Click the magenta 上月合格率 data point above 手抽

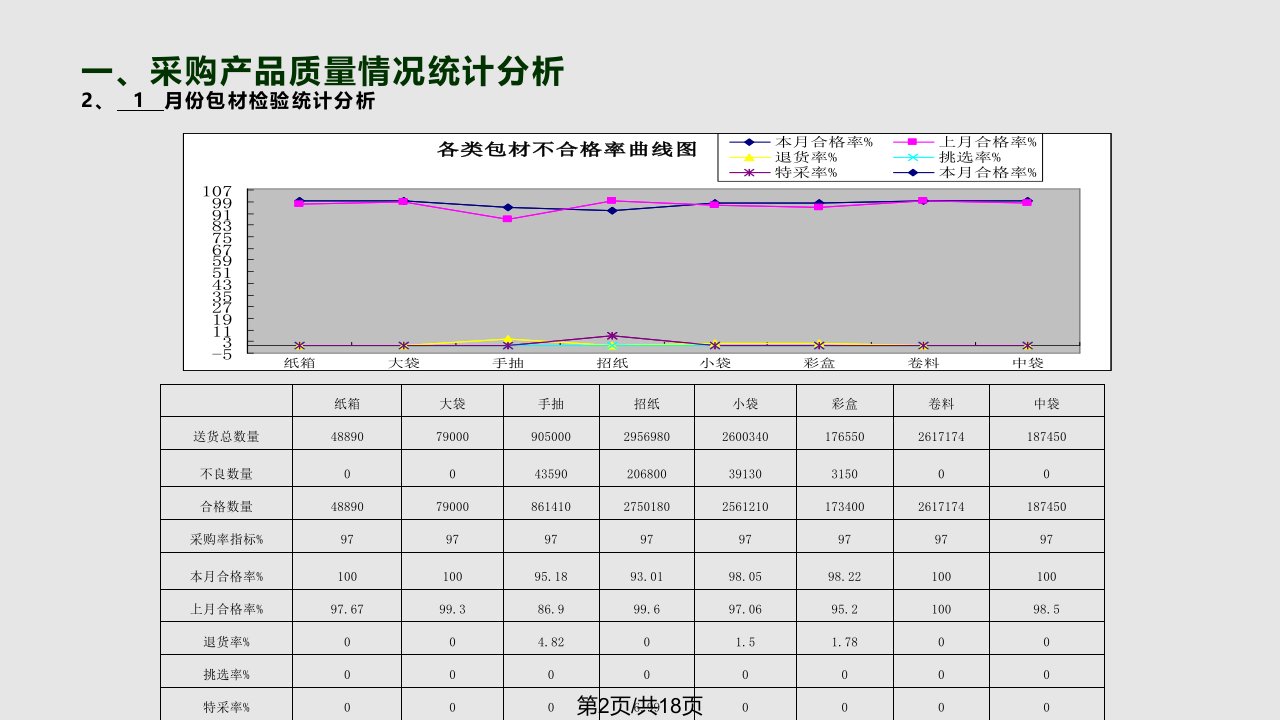[508, 219]
